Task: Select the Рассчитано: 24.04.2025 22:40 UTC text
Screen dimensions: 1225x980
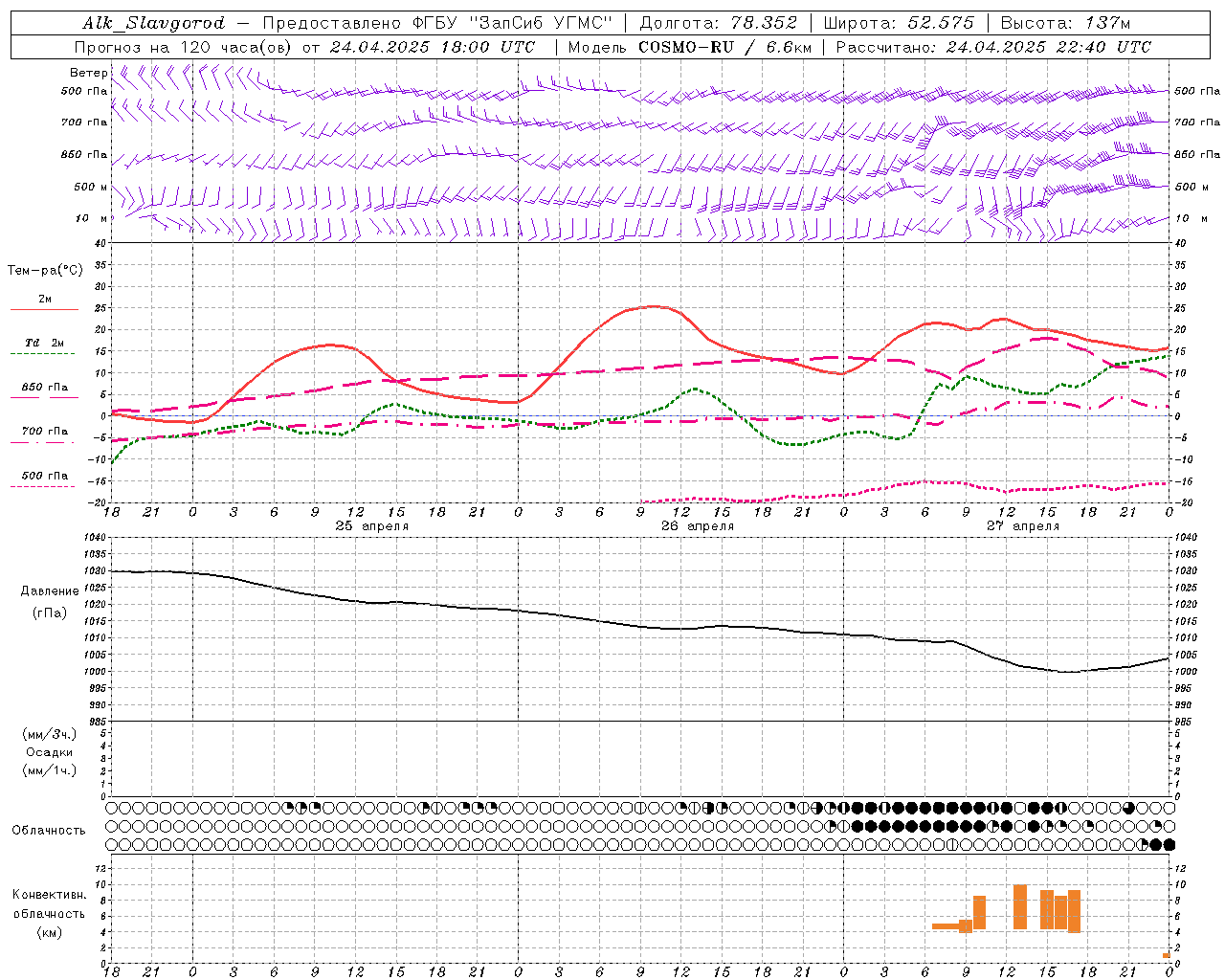Action: click(x=993, y=47)
